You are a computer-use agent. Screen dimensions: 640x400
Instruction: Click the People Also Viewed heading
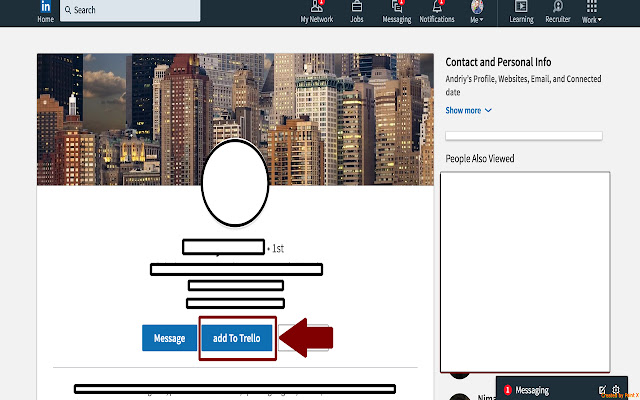[480, 158]
